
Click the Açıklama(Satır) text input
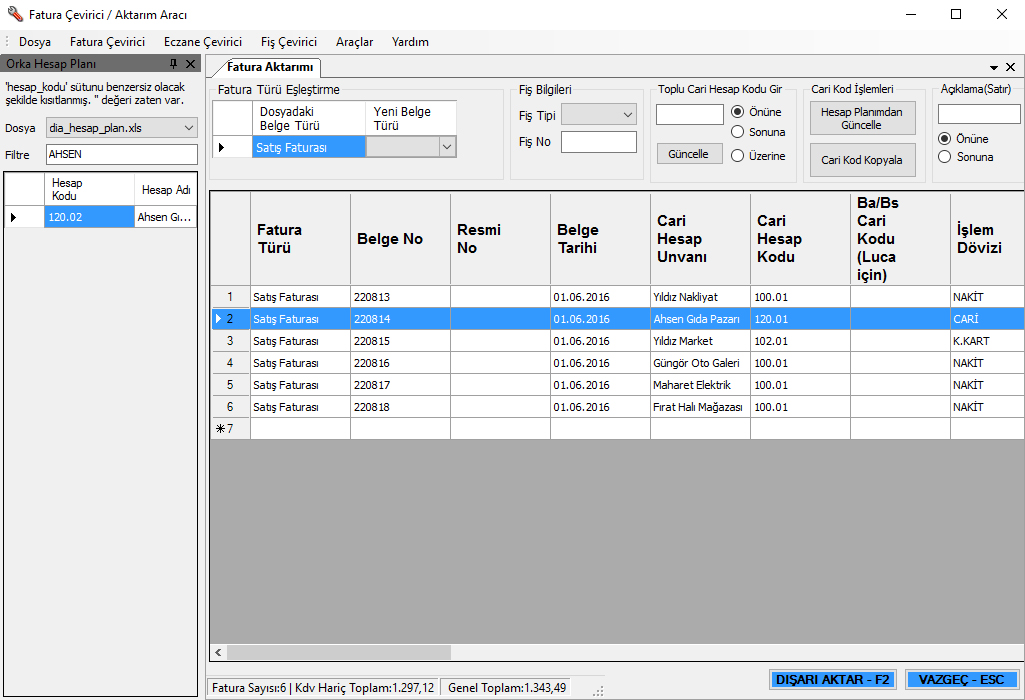coord(979,114)
